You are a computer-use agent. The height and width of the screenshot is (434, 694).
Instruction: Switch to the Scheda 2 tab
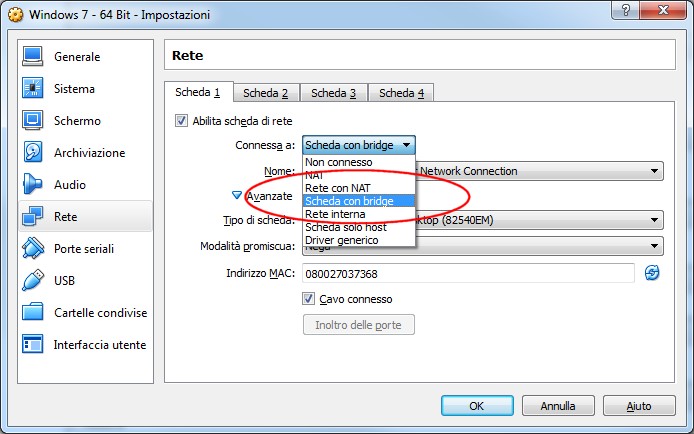pyautogui.click(x=266, y=93)
